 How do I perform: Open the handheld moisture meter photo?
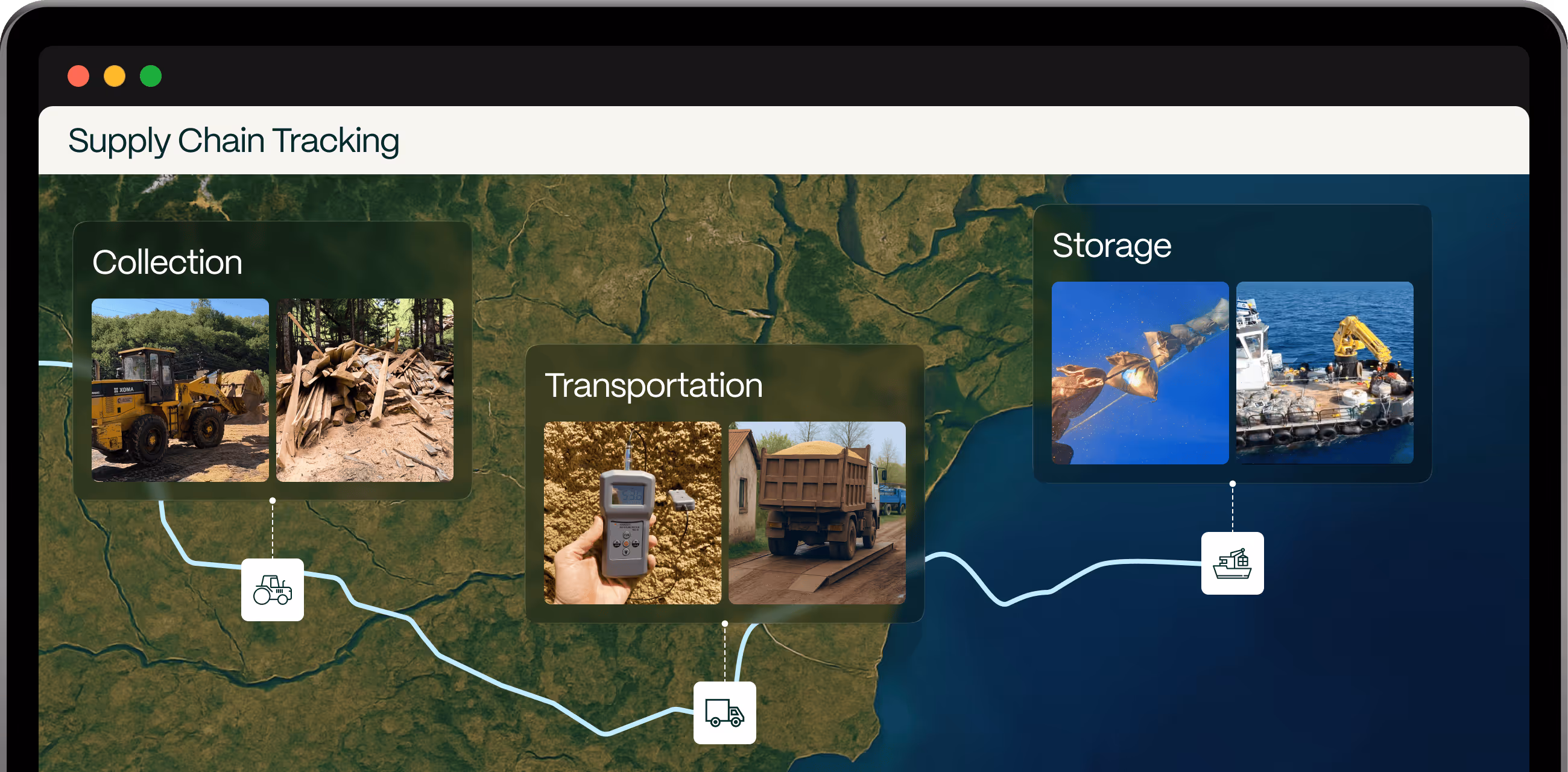(x=633, y=513)
